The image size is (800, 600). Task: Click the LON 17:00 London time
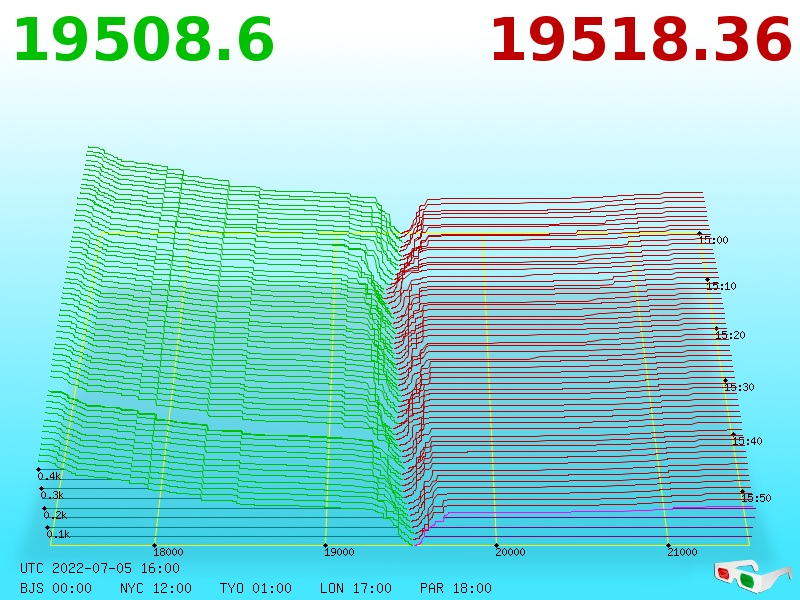pyautogui.click(x=356, y=588)
